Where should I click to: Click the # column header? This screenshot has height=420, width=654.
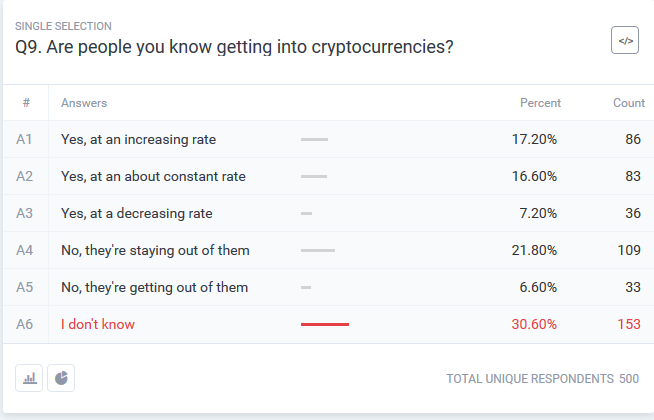(26, 103)
